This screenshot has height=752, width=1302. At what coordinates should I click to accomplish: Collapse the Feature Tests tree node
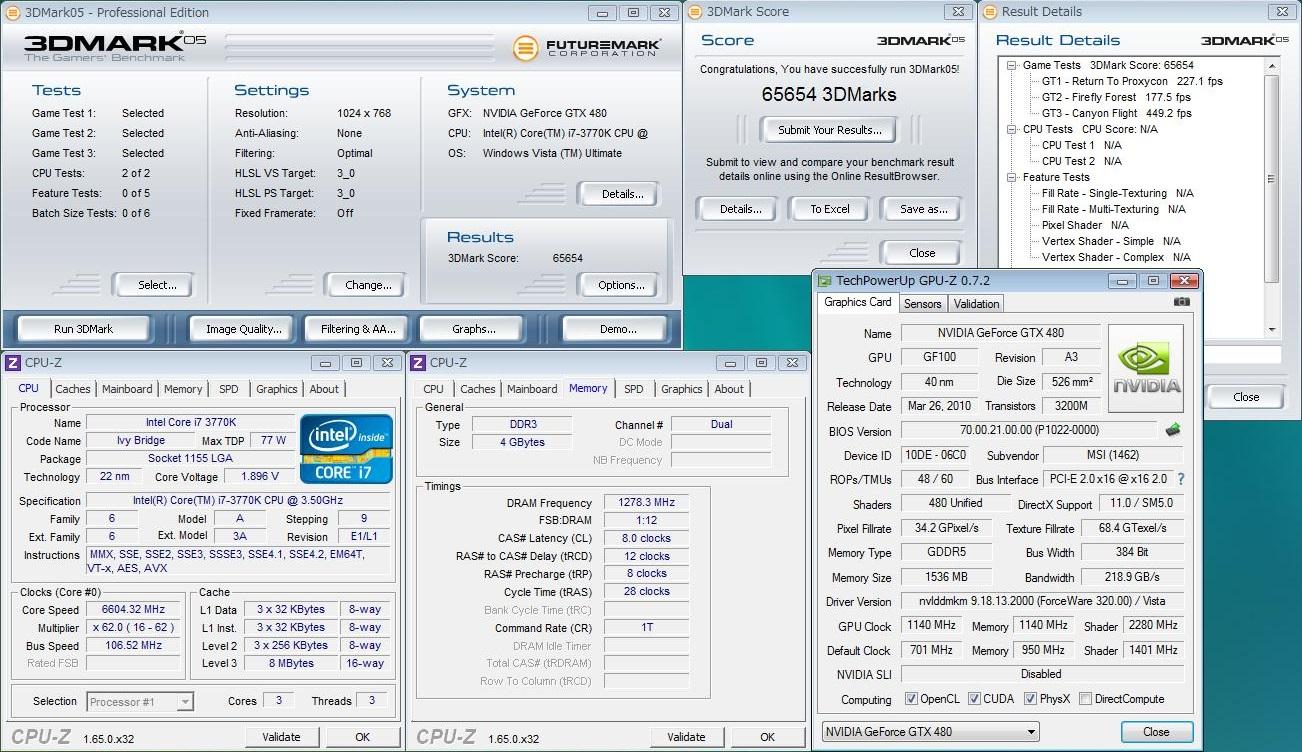click(1012, 177)
